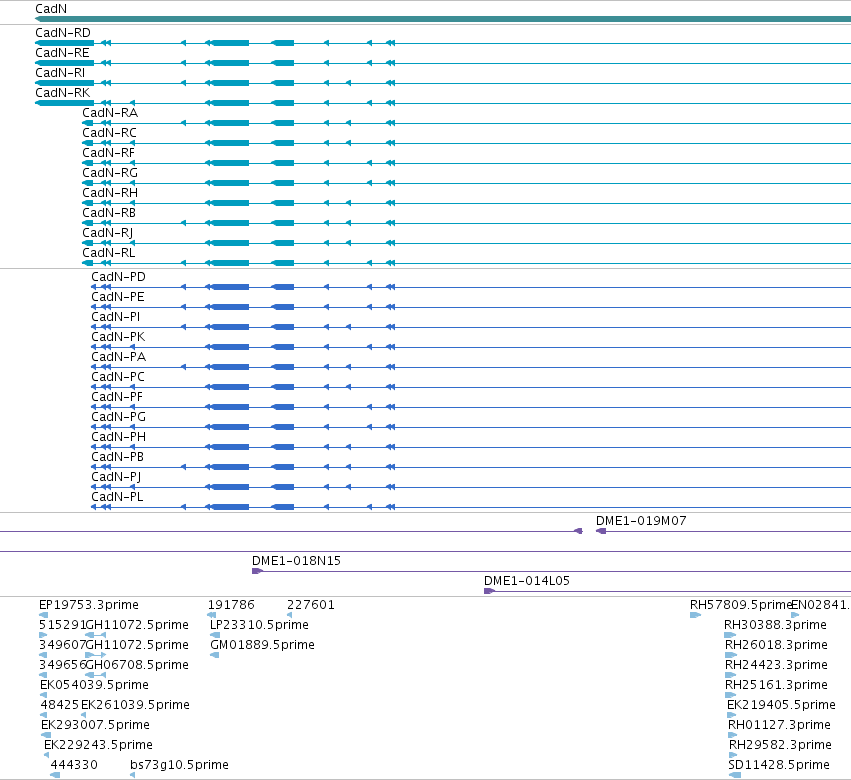
Task: Click EK219405.5prime label
Action: coord(782,706)
